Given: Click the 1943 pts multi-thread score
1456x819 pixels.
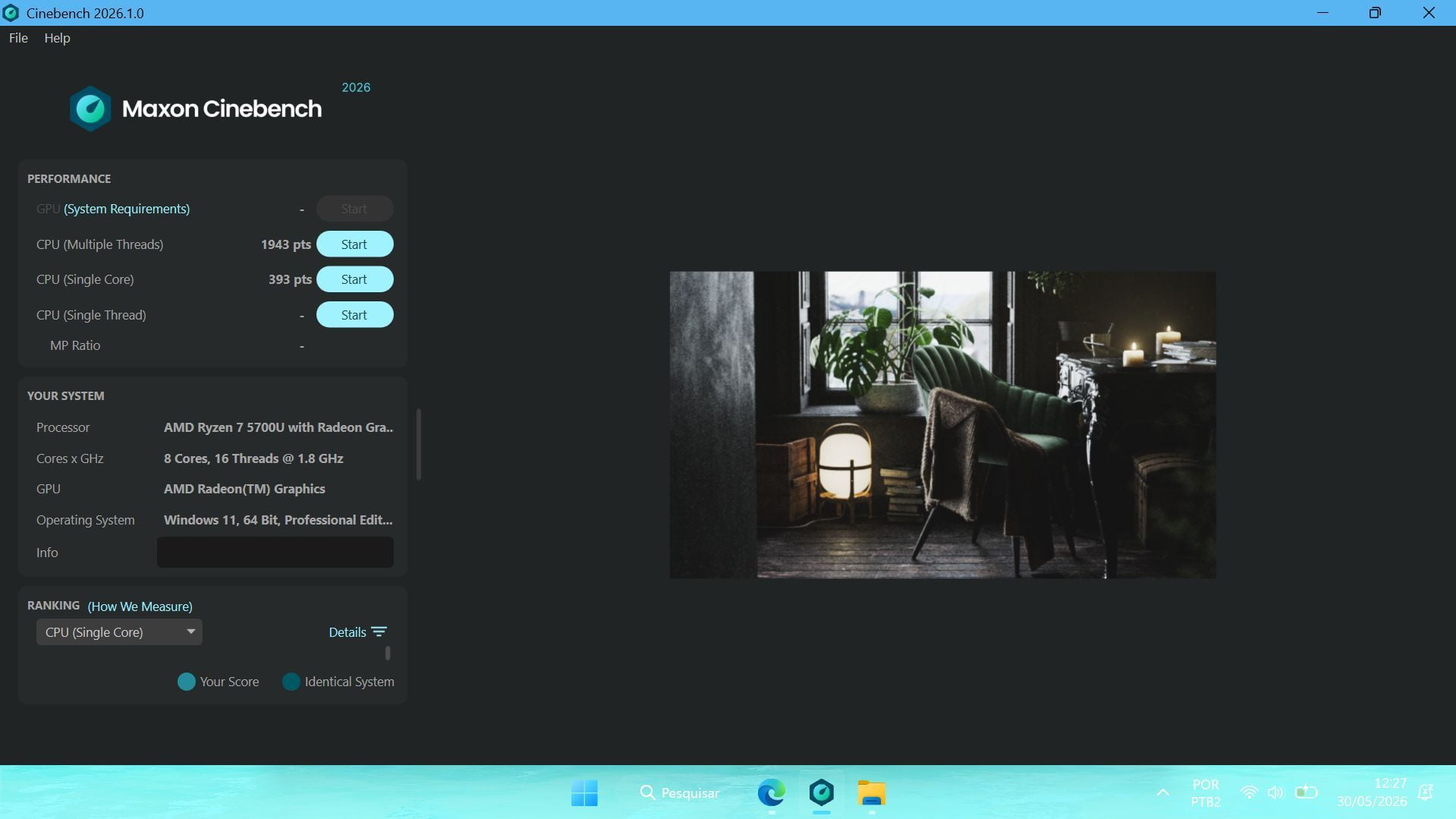Looking at the screenshot, I should click(286, 244).
